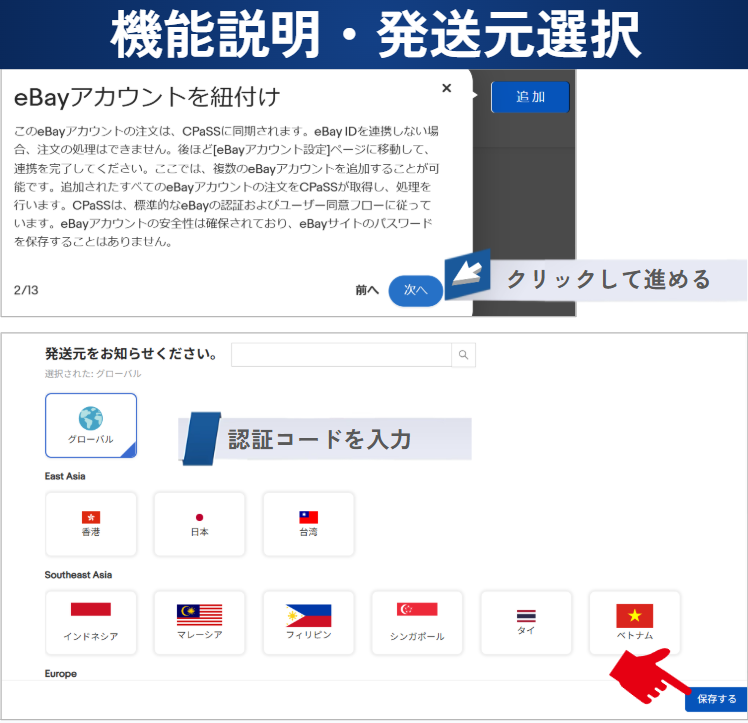748x723 pixels.
Task: Choose the フィリピン flag tile
Action: click(308, 622)
